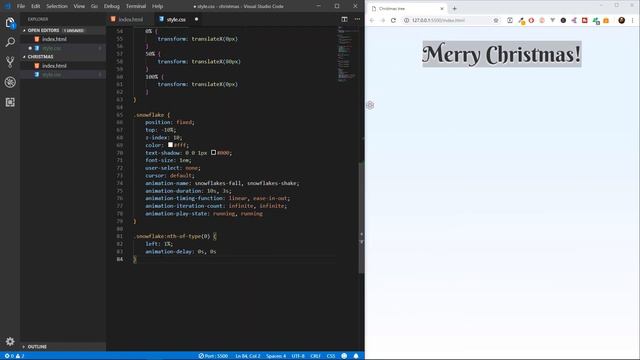Open the Go menu
Viewport: 640px width, 360px height.
point(94,6)
